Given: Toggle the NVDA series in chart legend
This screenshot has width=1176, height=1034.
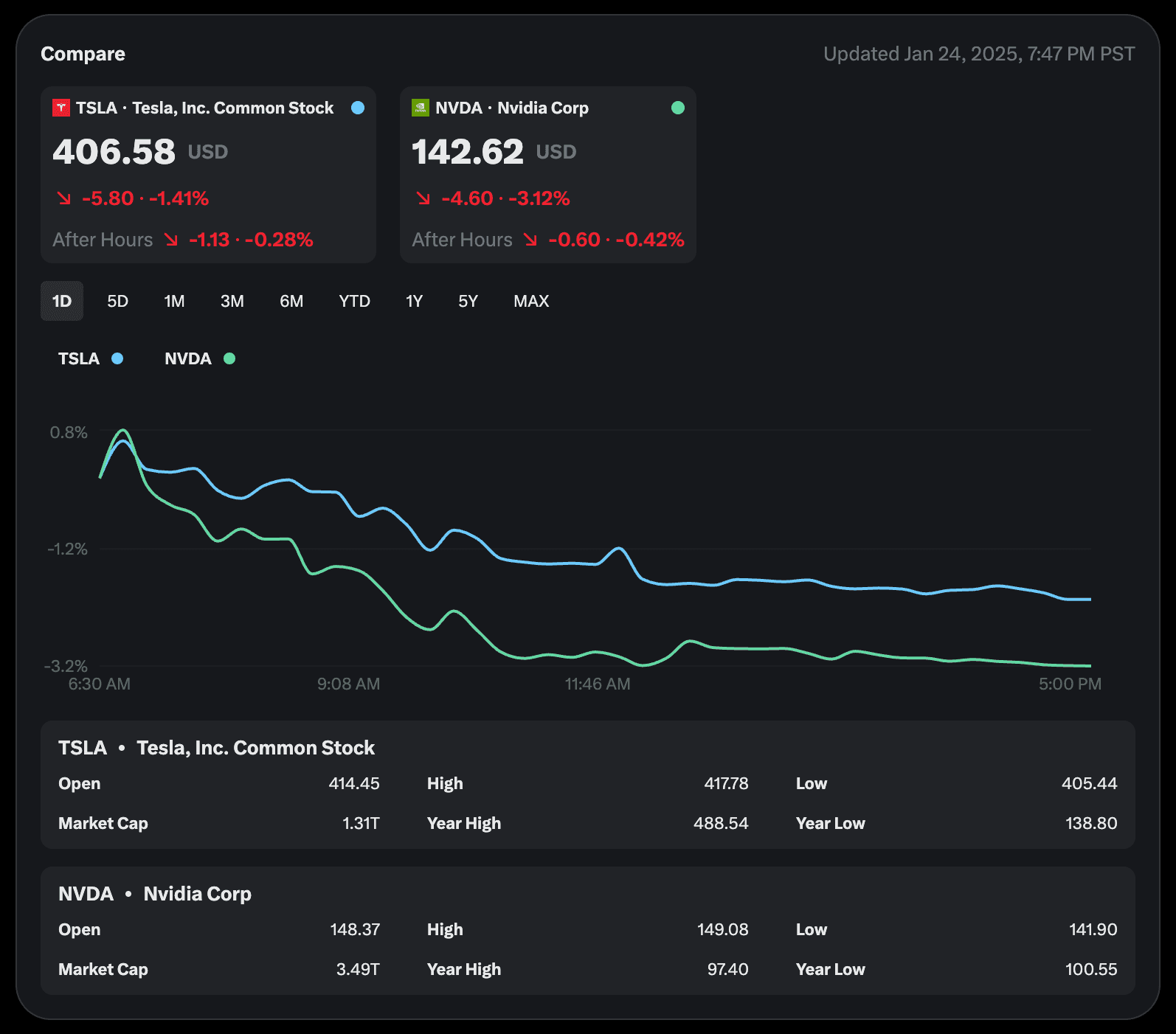Looking at the screenshot, I should click(200, 358).
